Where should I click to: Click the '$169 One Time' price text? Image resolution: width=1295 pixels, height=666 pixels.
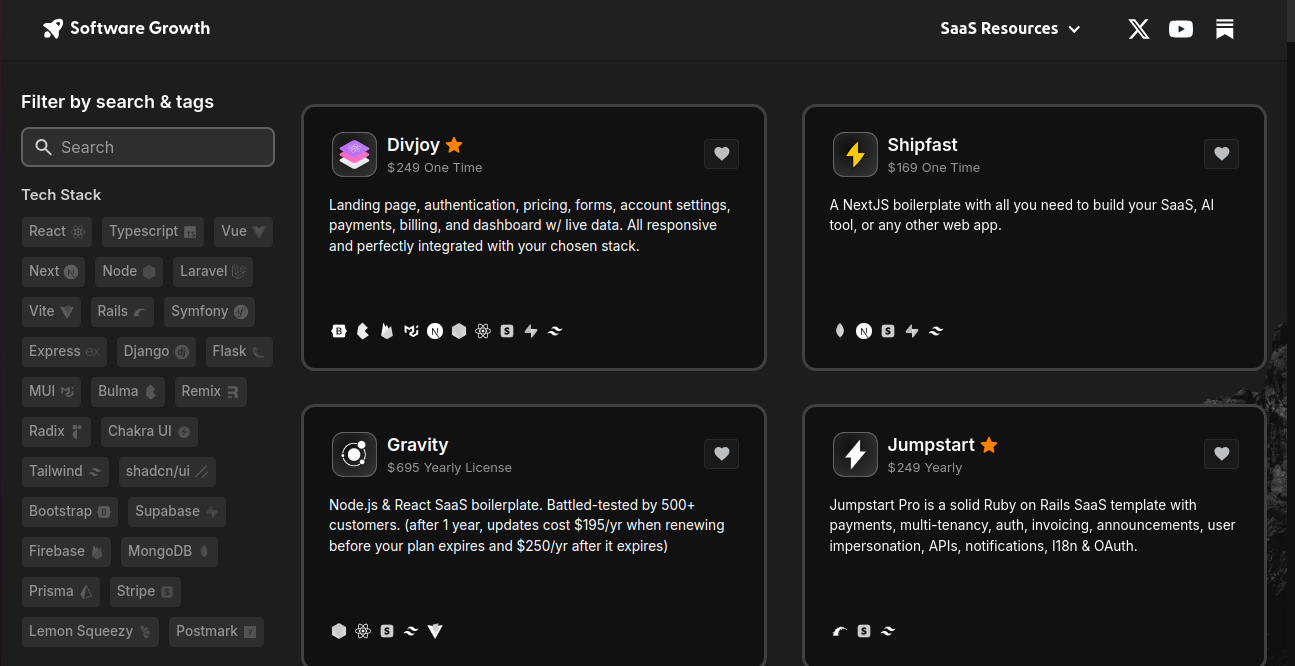pos(934,168)
